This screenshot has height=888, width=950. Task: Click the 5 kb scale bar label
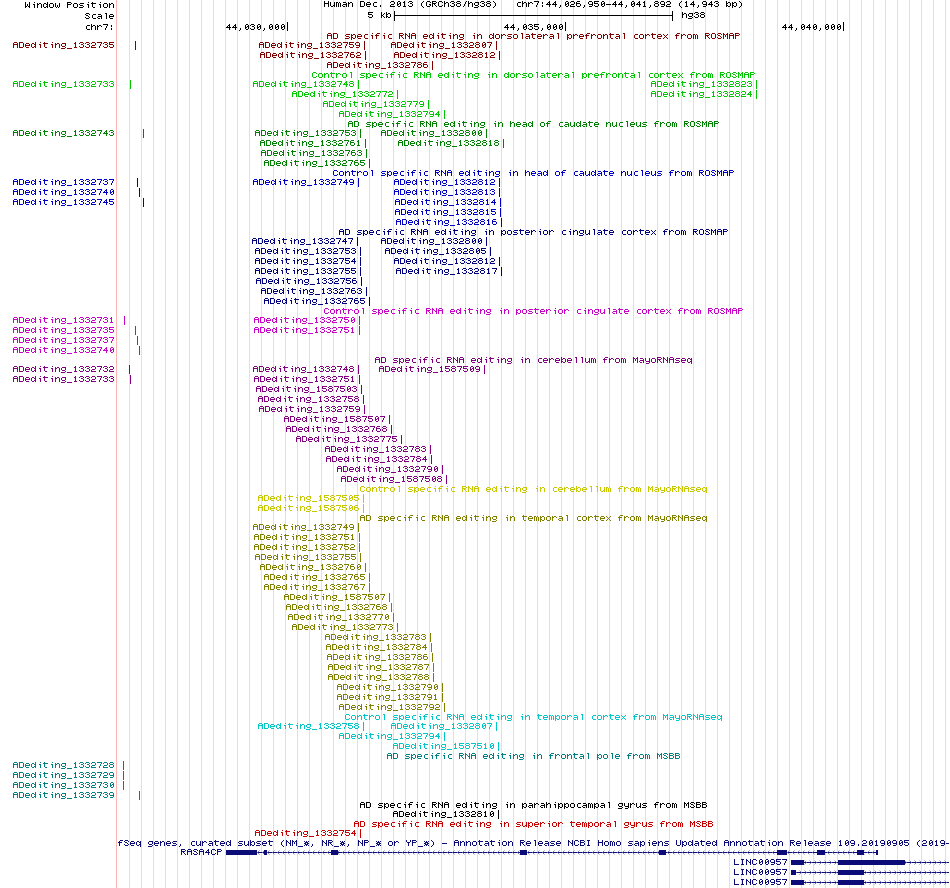point(379,15)
